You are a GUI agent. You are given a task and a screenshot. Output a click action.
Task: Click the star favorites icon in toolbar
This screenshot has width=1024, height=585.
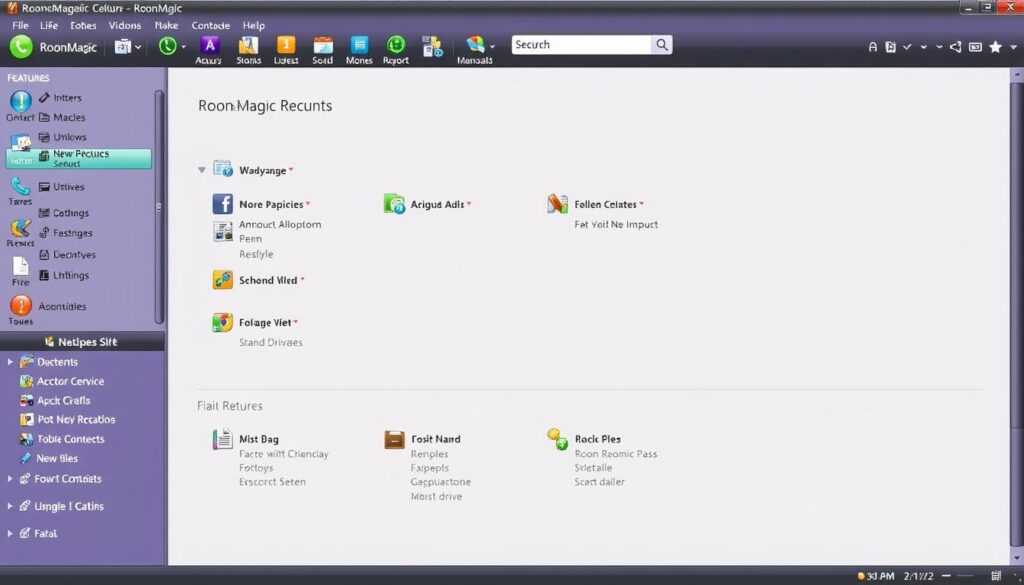coord(995,47)
